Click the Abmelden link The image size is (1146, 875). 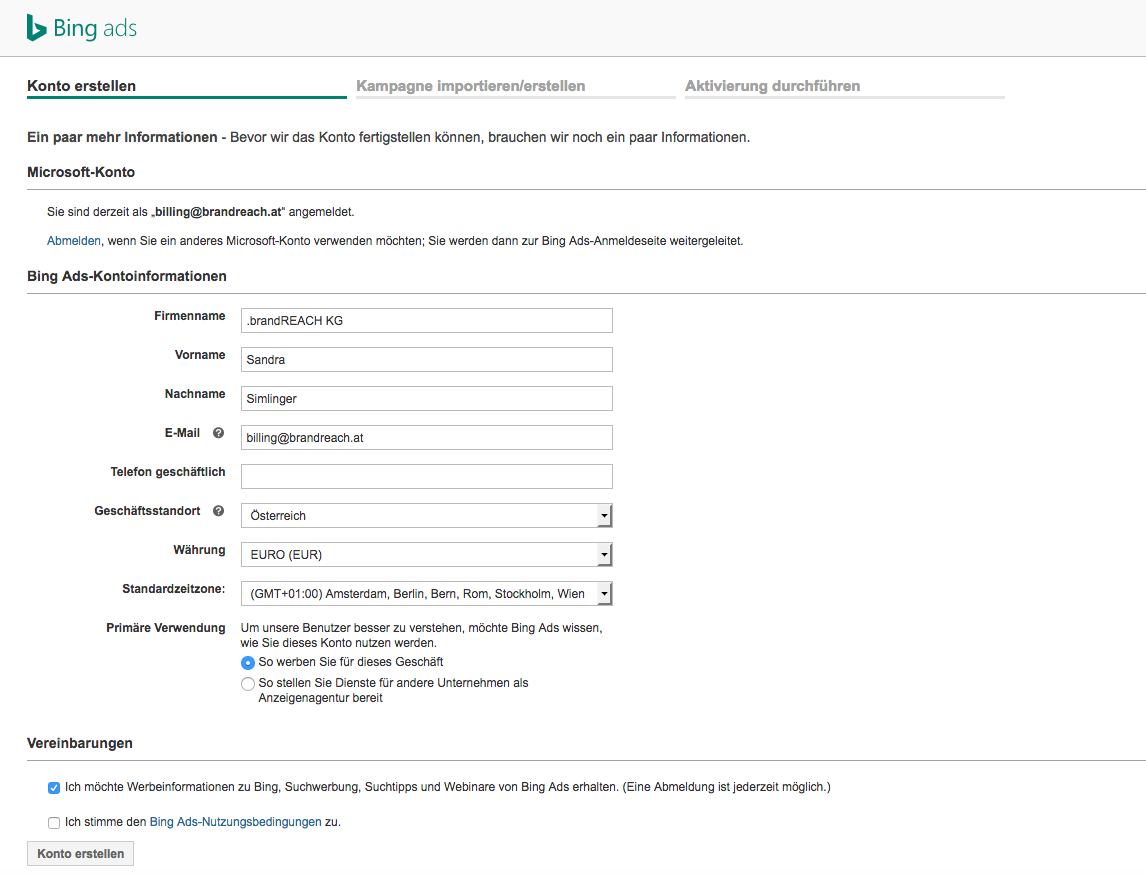(x=74, y=240)
